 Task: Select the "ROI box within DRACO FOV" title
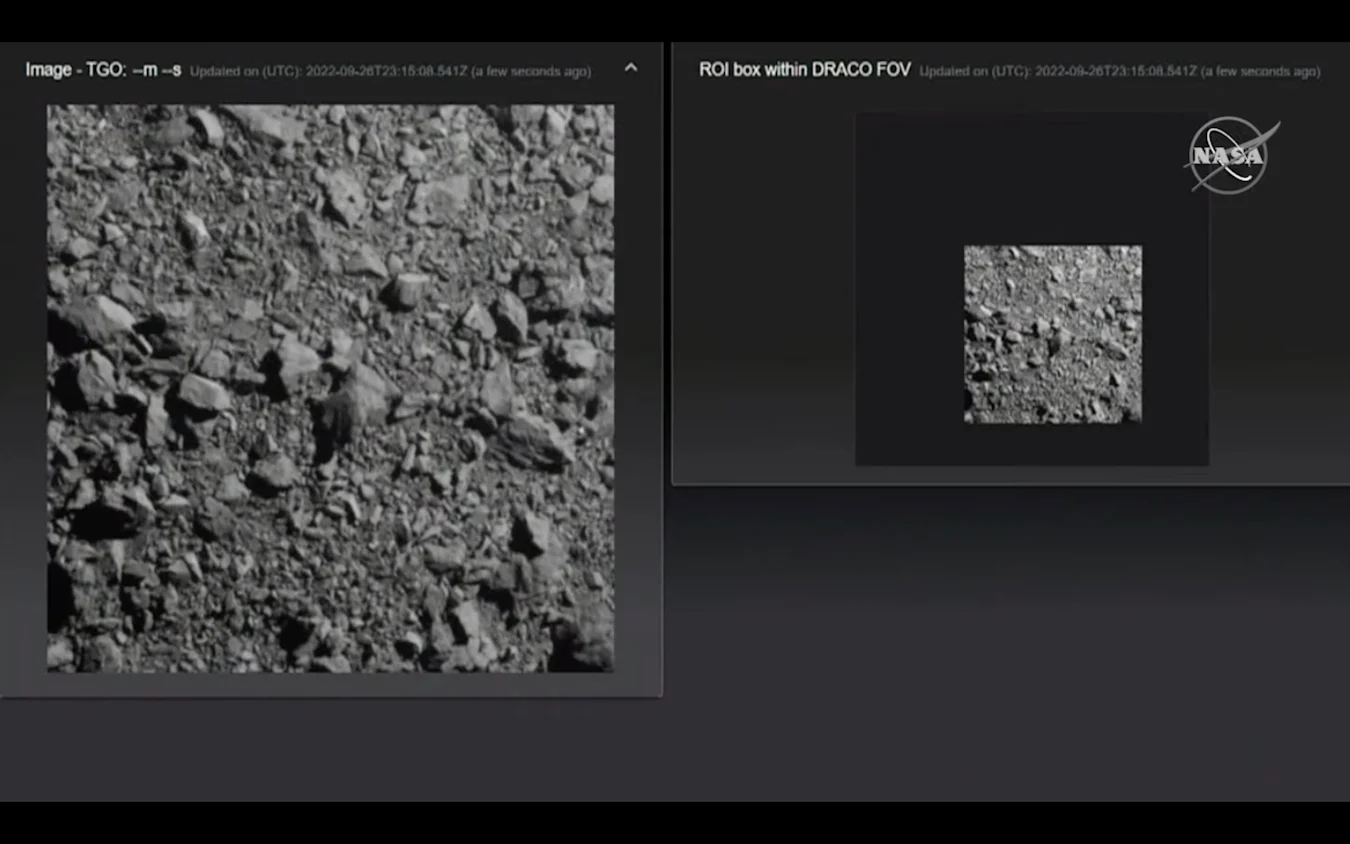(804, 70)
